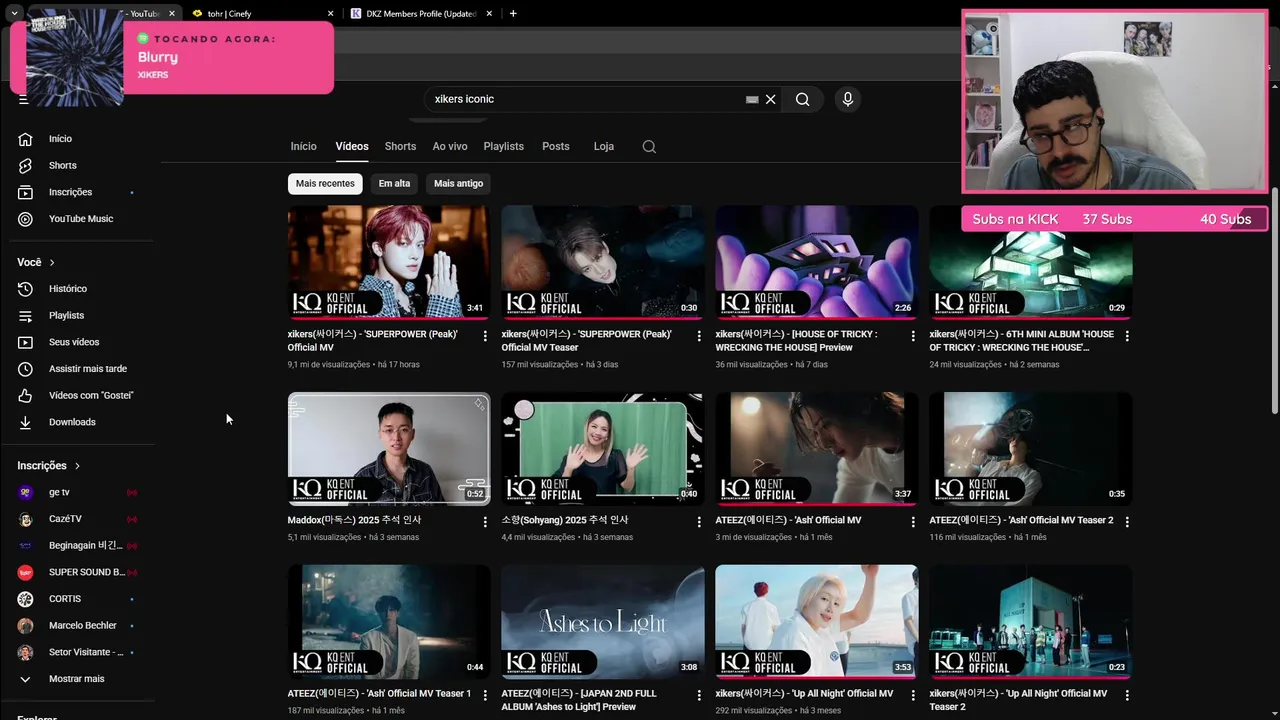This screenshot has width=1280, height=720.
Task: Play Up All Night Official MV thumbnail
Action: 817,622
